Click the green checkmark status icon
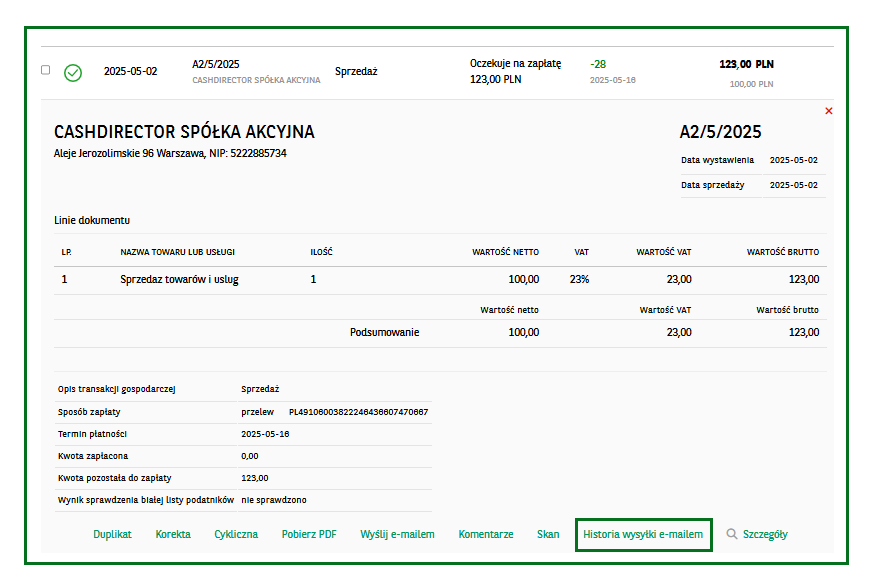This screenshot has height=587, width=878. 73,73
